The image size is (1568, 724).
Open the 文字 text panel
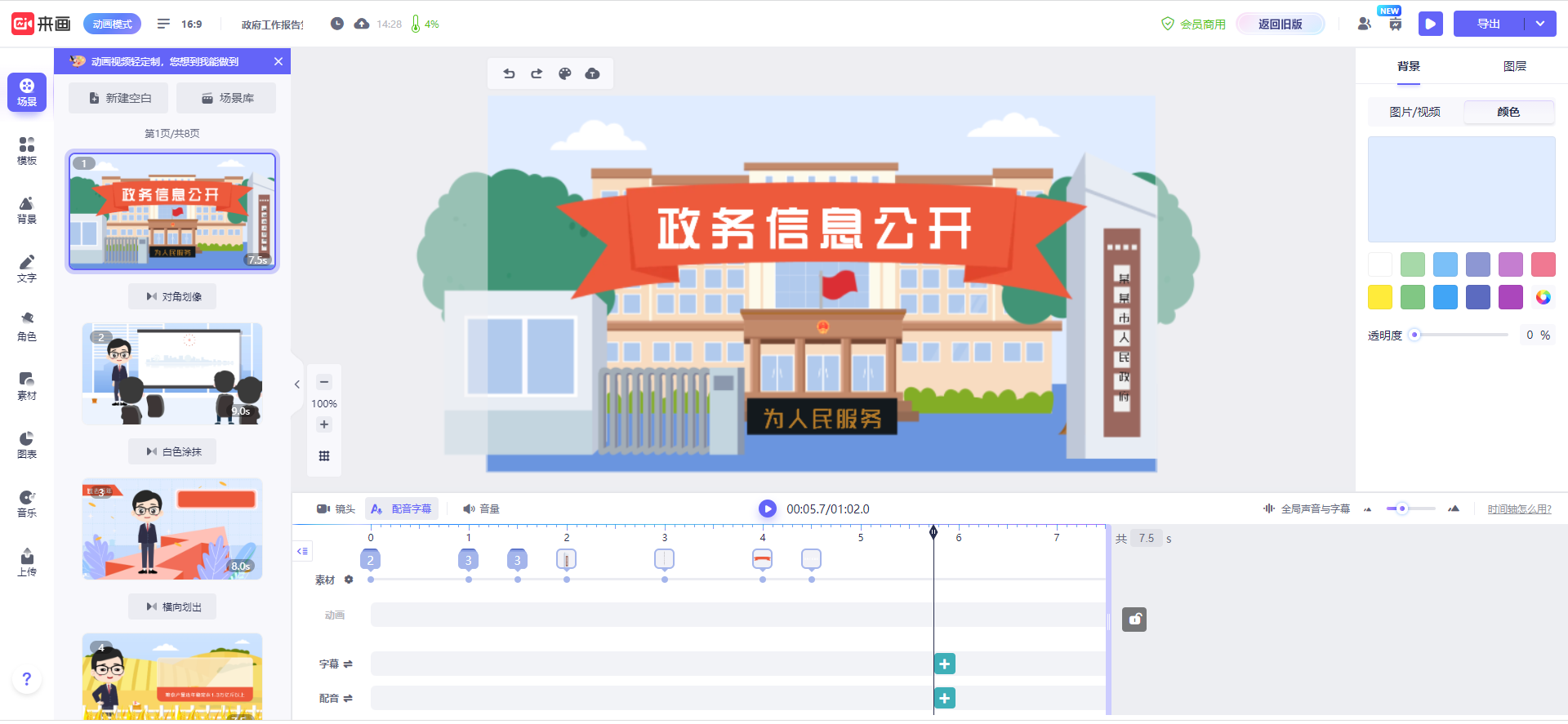[27, 269]
